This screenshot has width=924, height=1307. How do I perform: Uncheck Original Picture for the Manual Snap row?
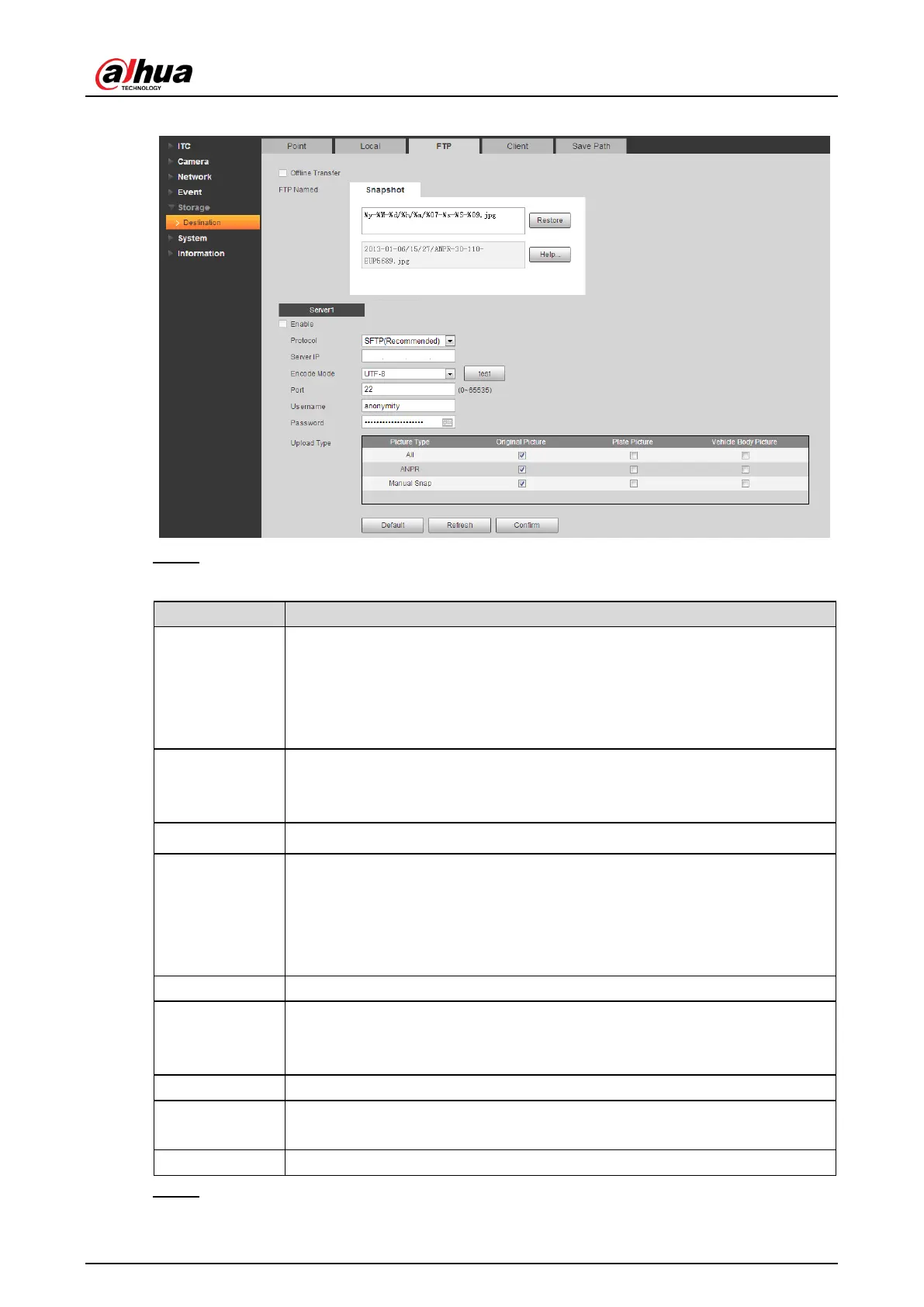522,484
